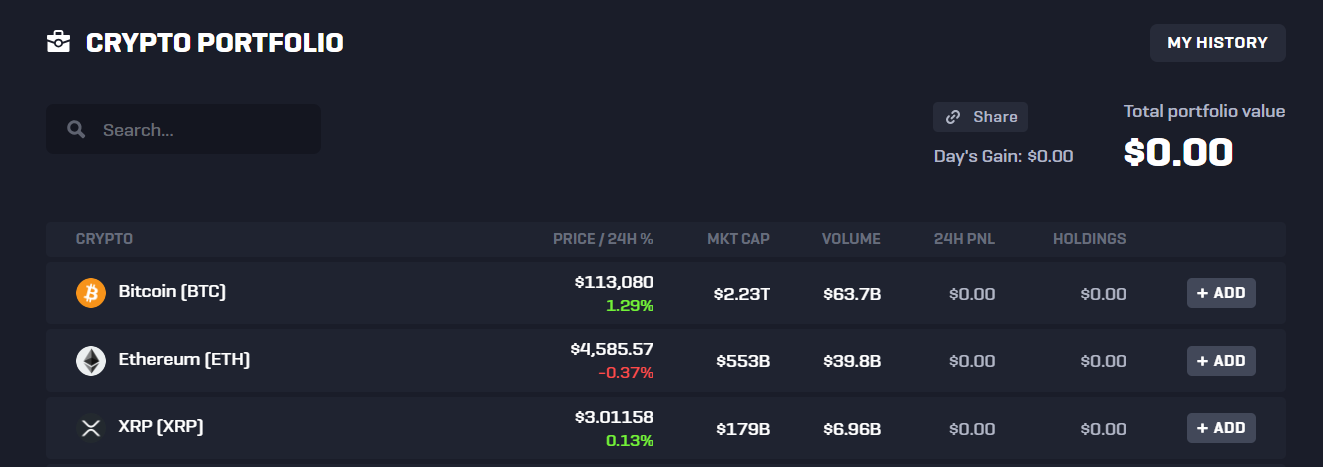
Task: Click the link icon on the Share button
Action: point(953,117)
